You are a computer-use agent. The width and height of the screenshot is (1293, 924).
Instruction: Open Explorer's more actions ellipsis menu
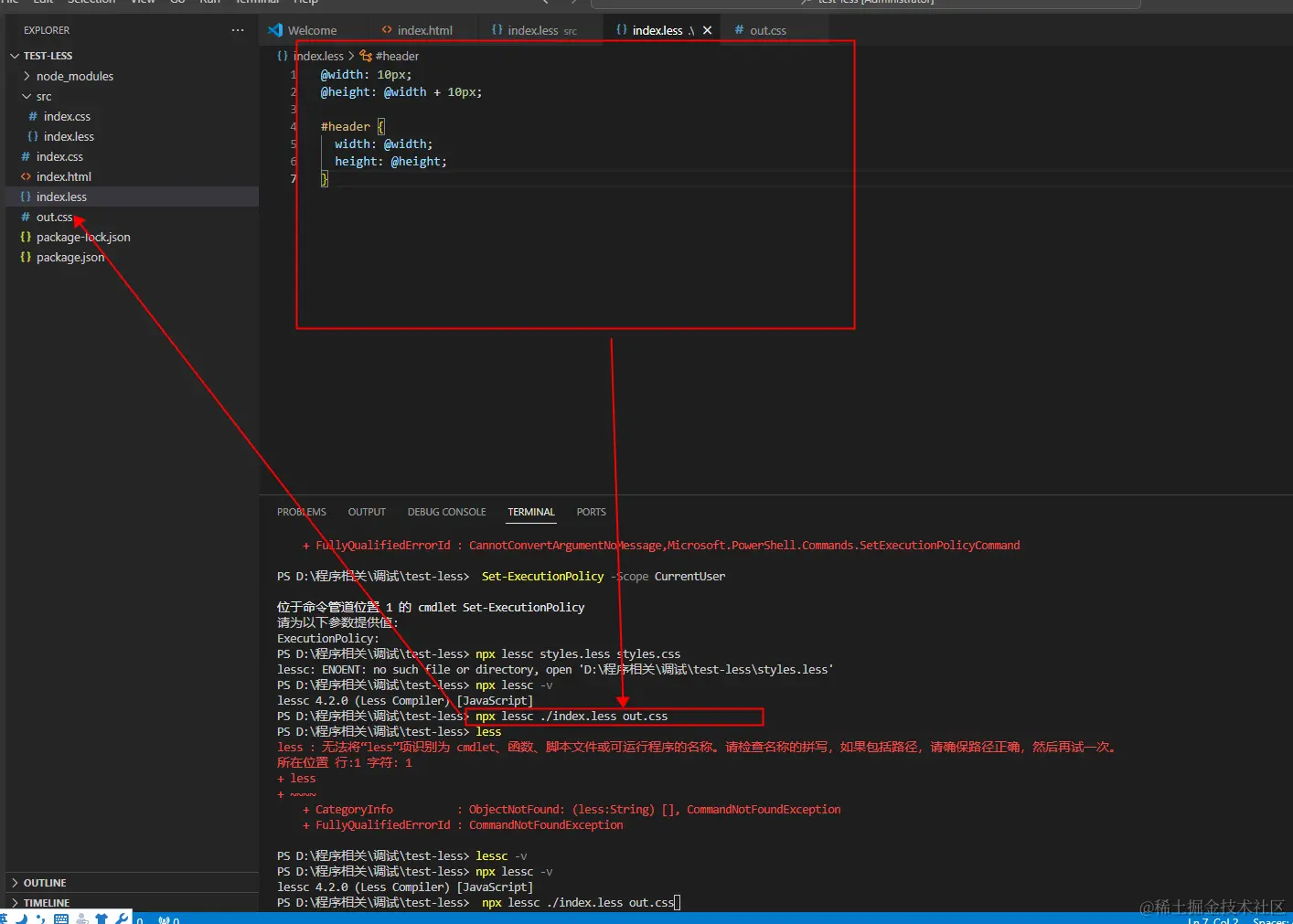[x=238, y=30]
